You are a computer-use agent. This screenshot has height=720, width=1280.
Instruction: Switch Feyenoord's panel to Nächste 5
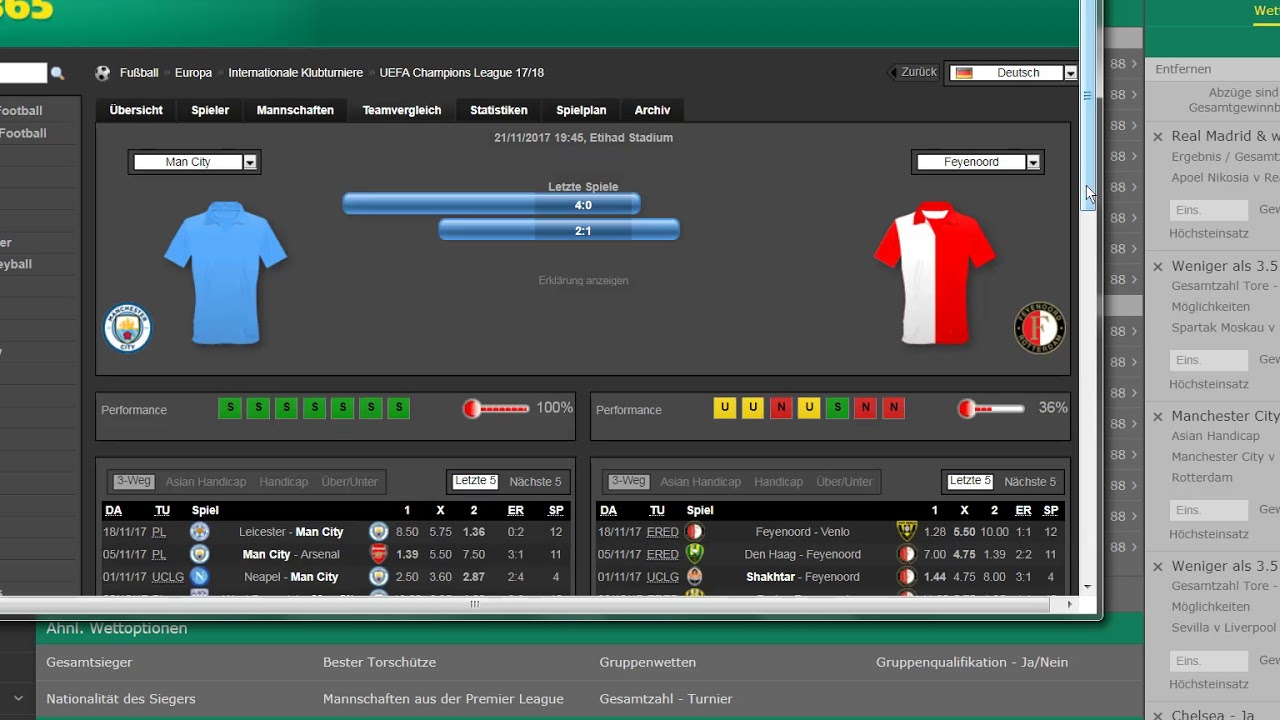click(x=1030, y=482)
